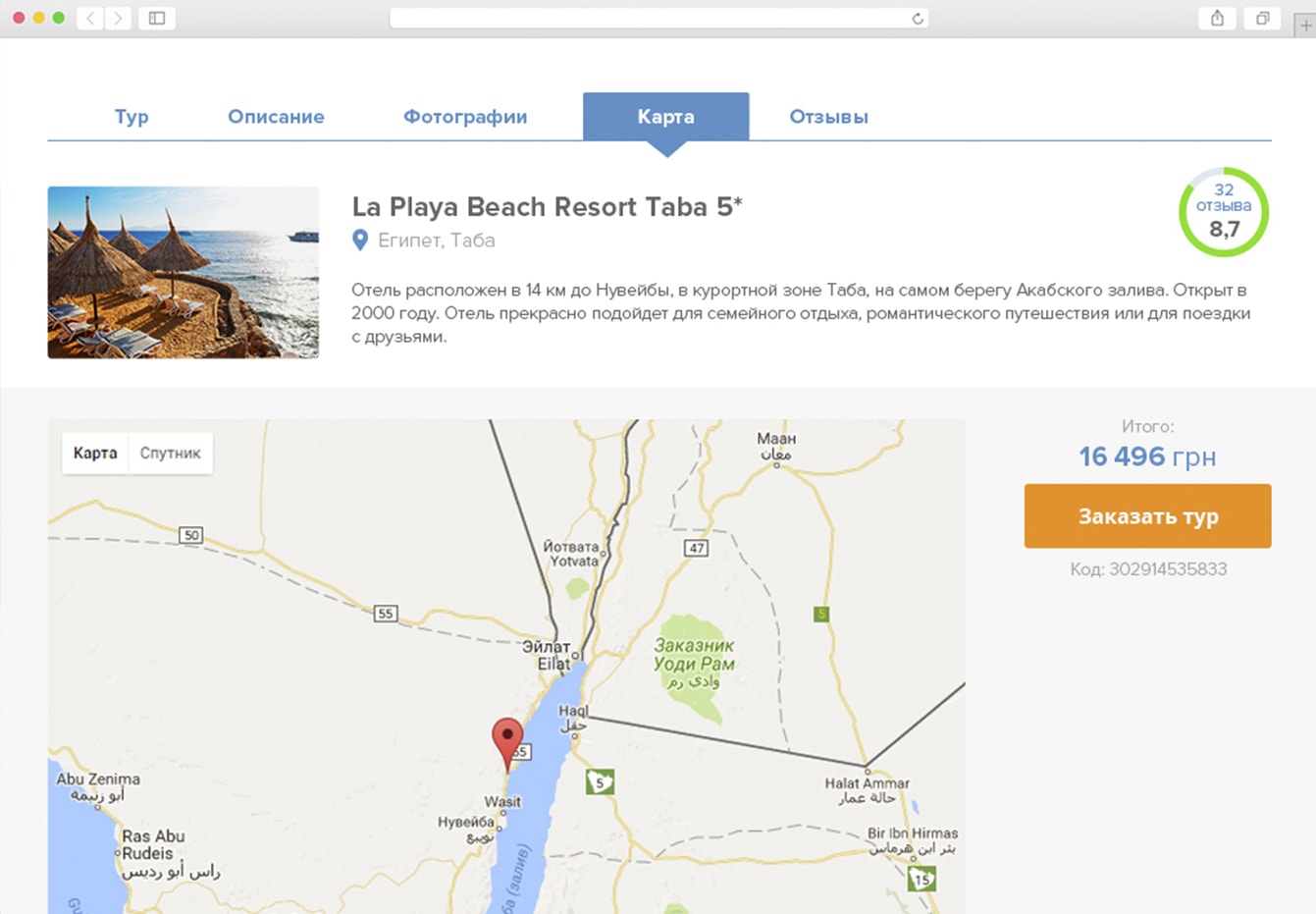This screenshot has width=1316, height=914.
Task: Toggle the browser sidebar icon
Action: point(157,18)
